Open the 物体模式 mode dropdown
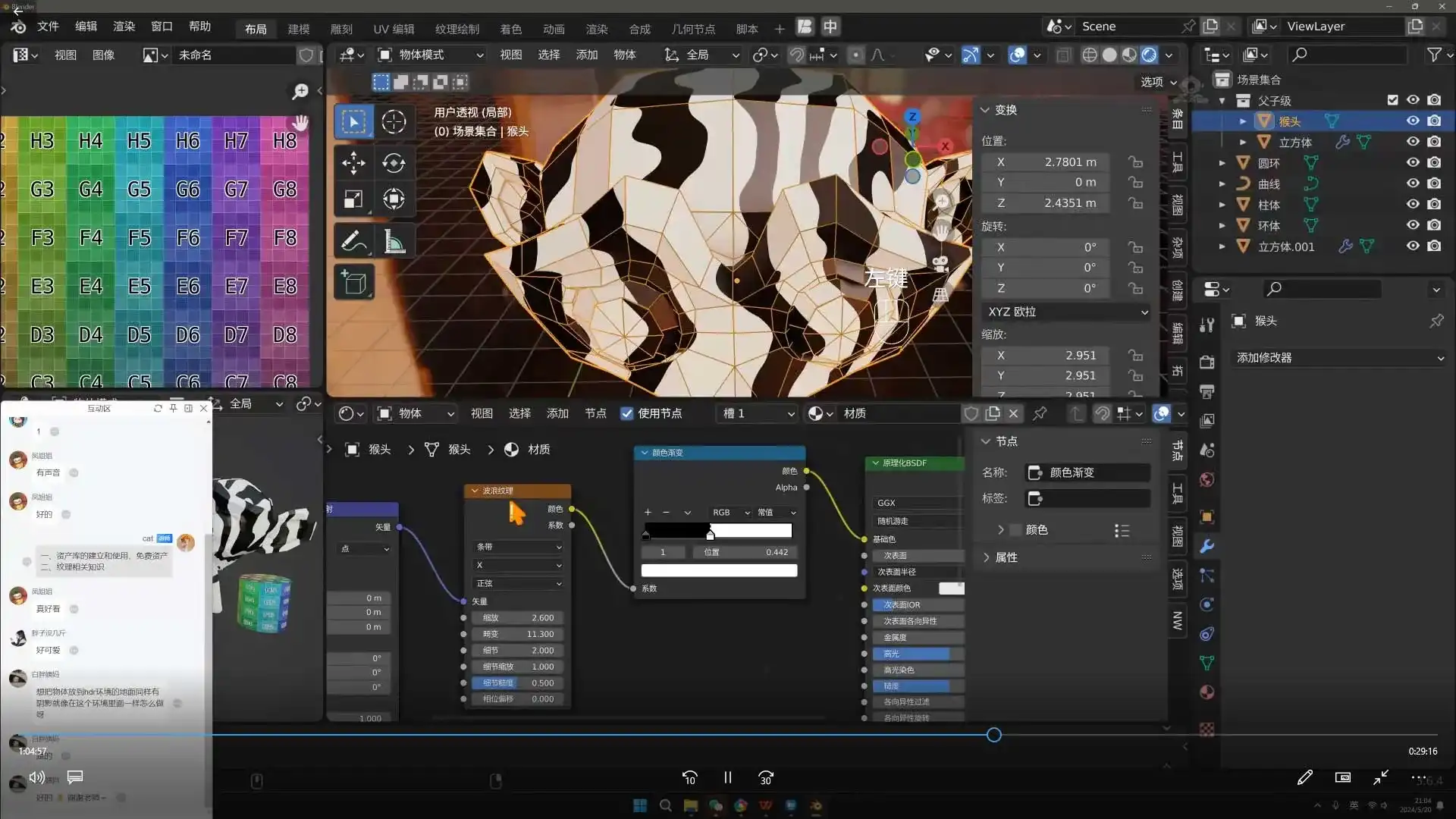The image size is (1456, 819). [x=430, y=55]
